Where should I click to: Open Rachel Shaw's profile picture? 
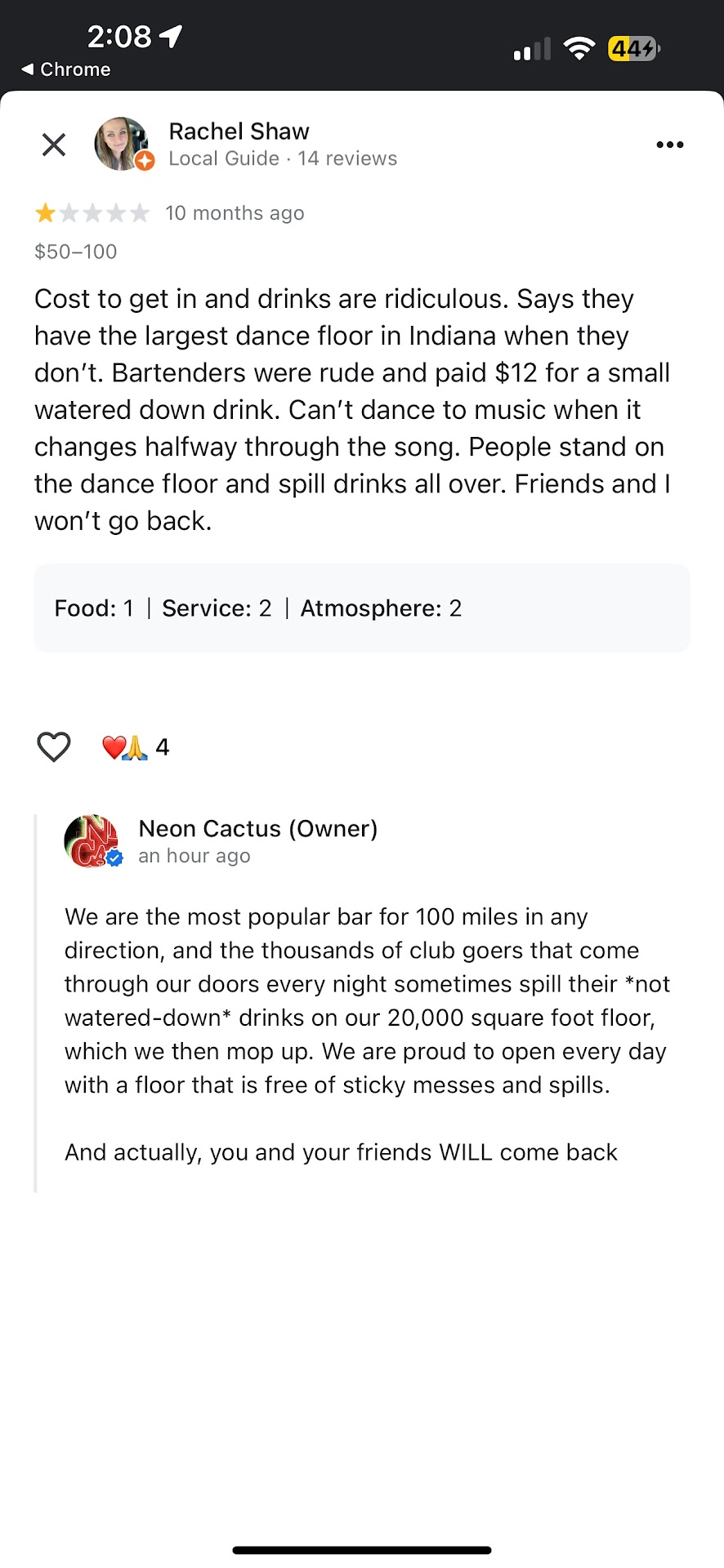(x=121, y=143)
